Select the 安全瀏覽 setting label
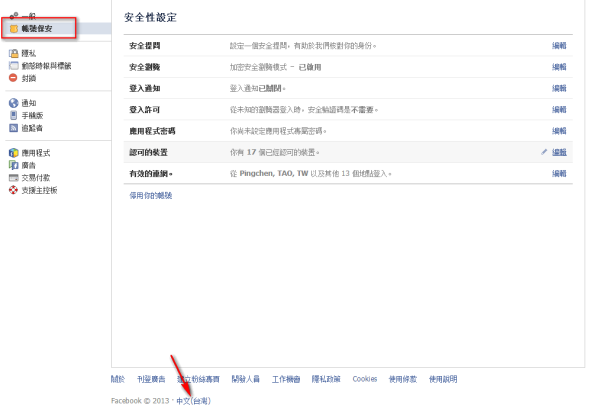This screenshot has height=414, width=600. tap(145, 67)
